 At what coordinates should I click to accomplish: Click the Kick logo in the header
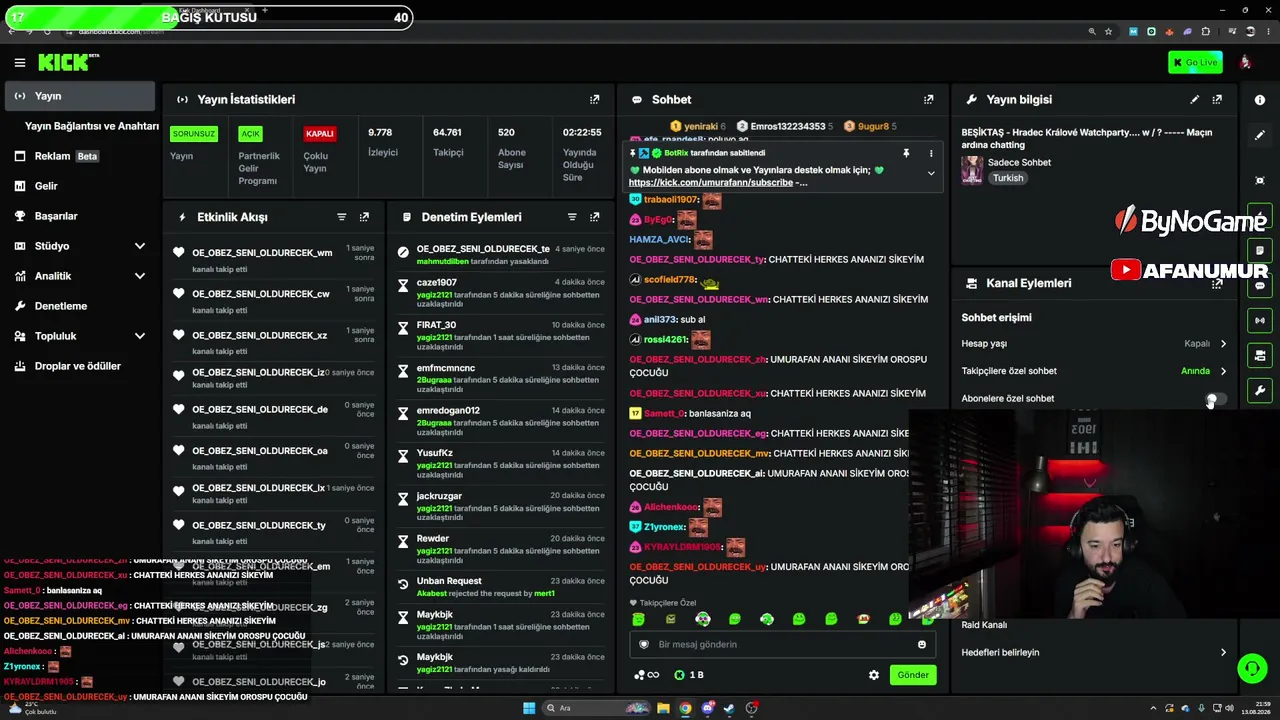68,62
